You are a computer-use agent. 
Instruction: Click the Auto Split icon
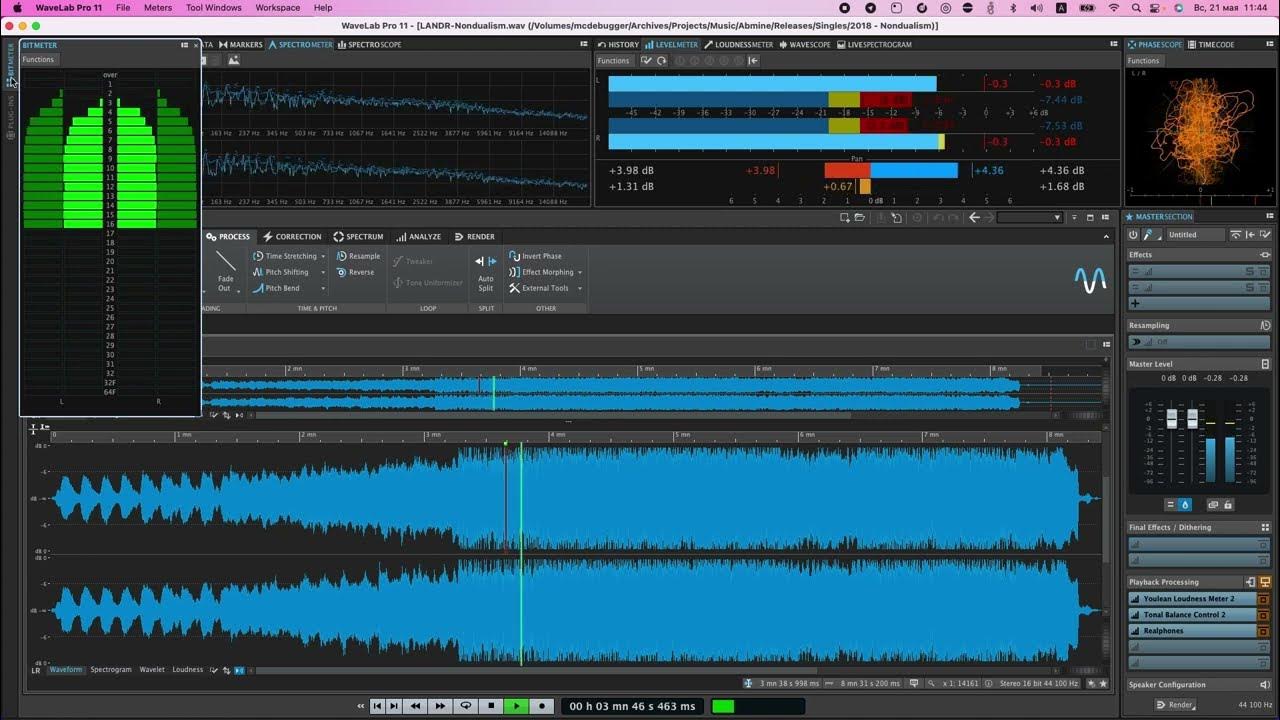click(x=486, y=261)
